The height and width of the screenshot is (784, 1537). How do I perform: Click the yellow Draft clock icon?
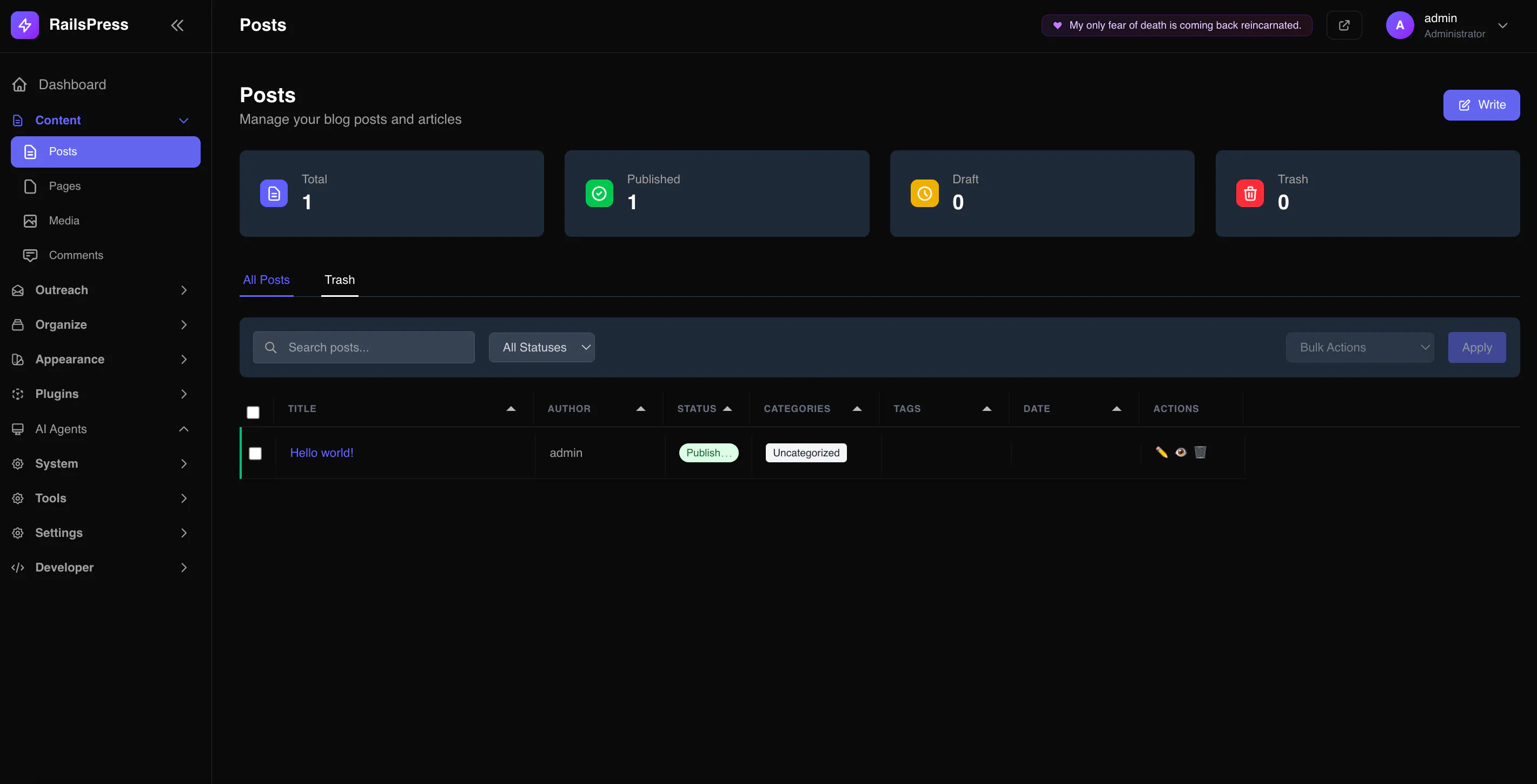click(x=924, y=194)
